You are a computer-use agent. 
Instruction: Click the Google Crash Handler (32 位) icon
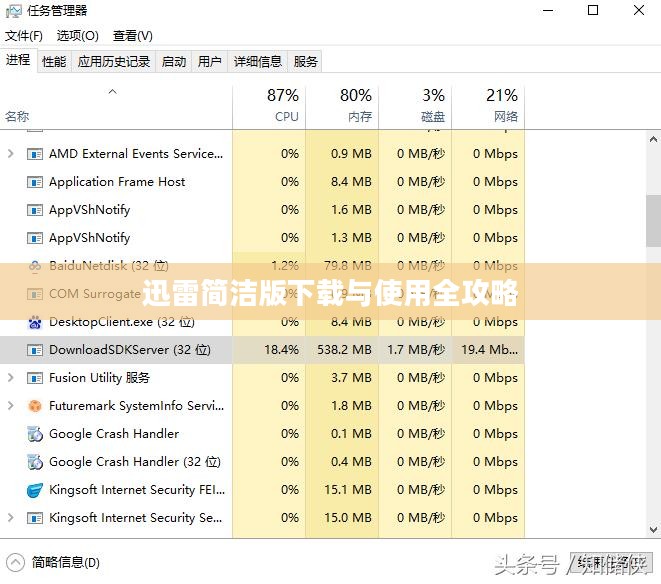coord(35,462)
